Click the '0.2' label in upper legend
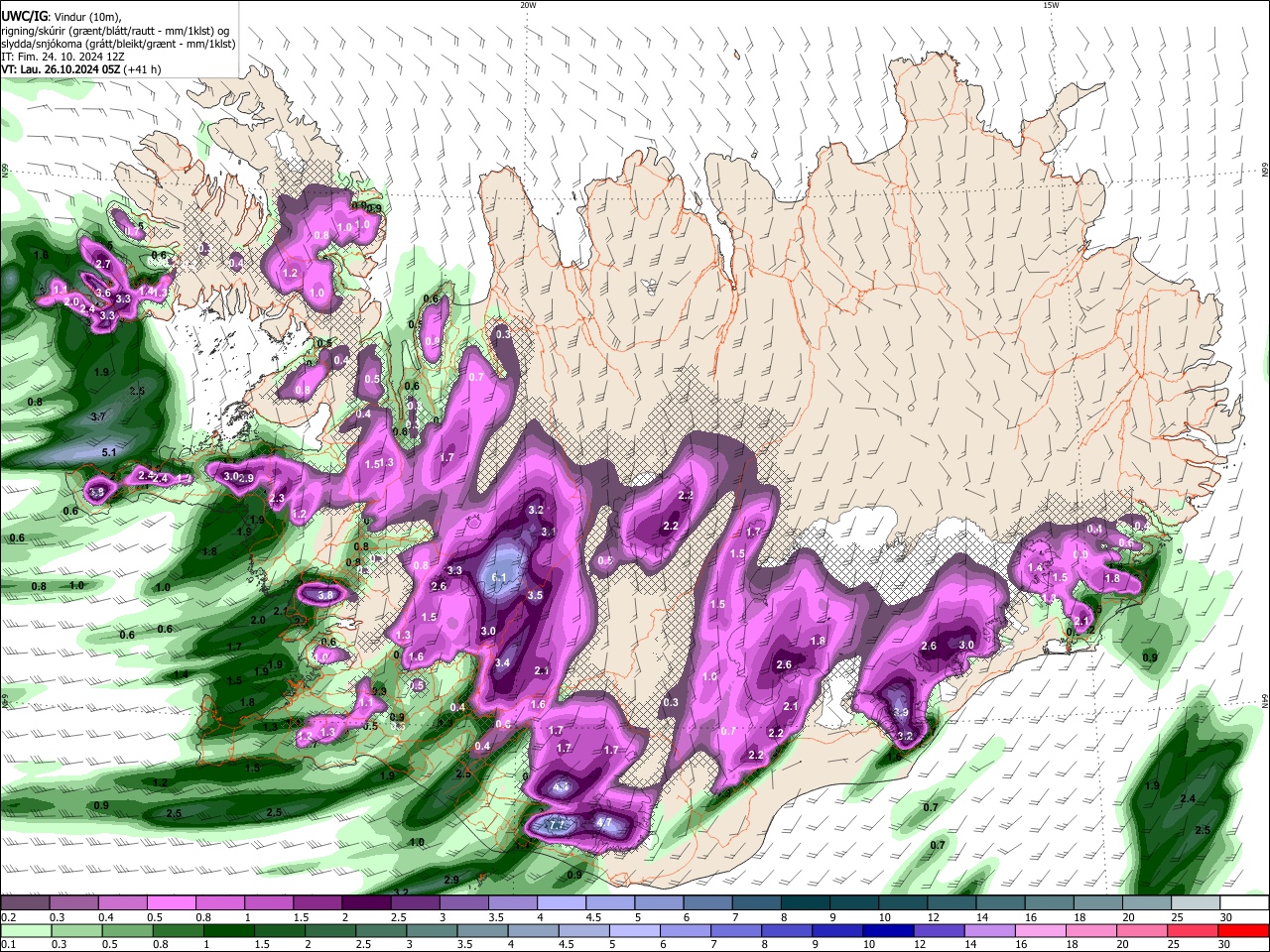The height and width of the screenshot is (952, 1270). (x=8, y=917)
